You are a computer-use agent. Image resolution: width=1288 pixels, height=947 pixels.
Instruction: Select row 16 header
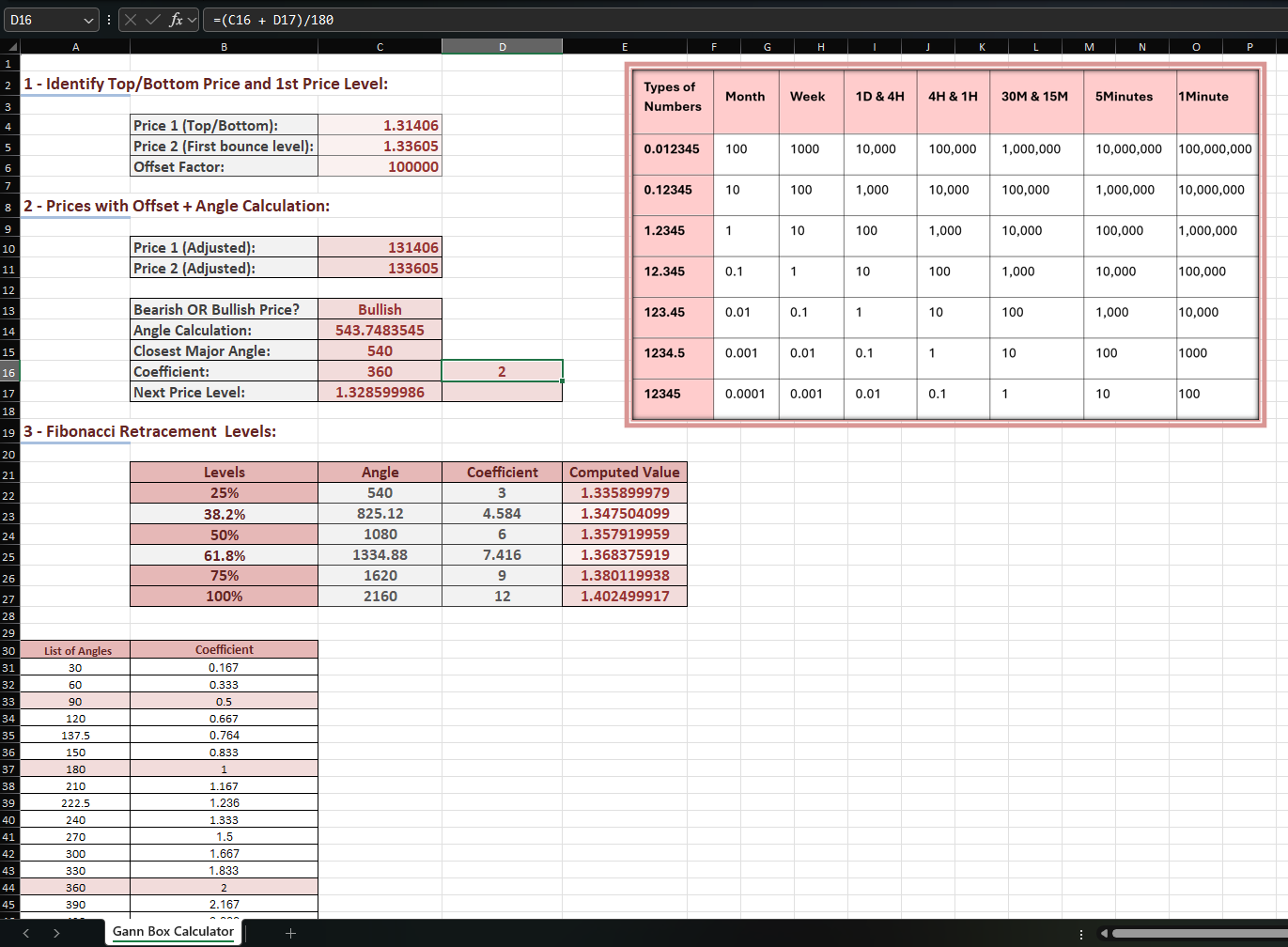pos(8,372)
